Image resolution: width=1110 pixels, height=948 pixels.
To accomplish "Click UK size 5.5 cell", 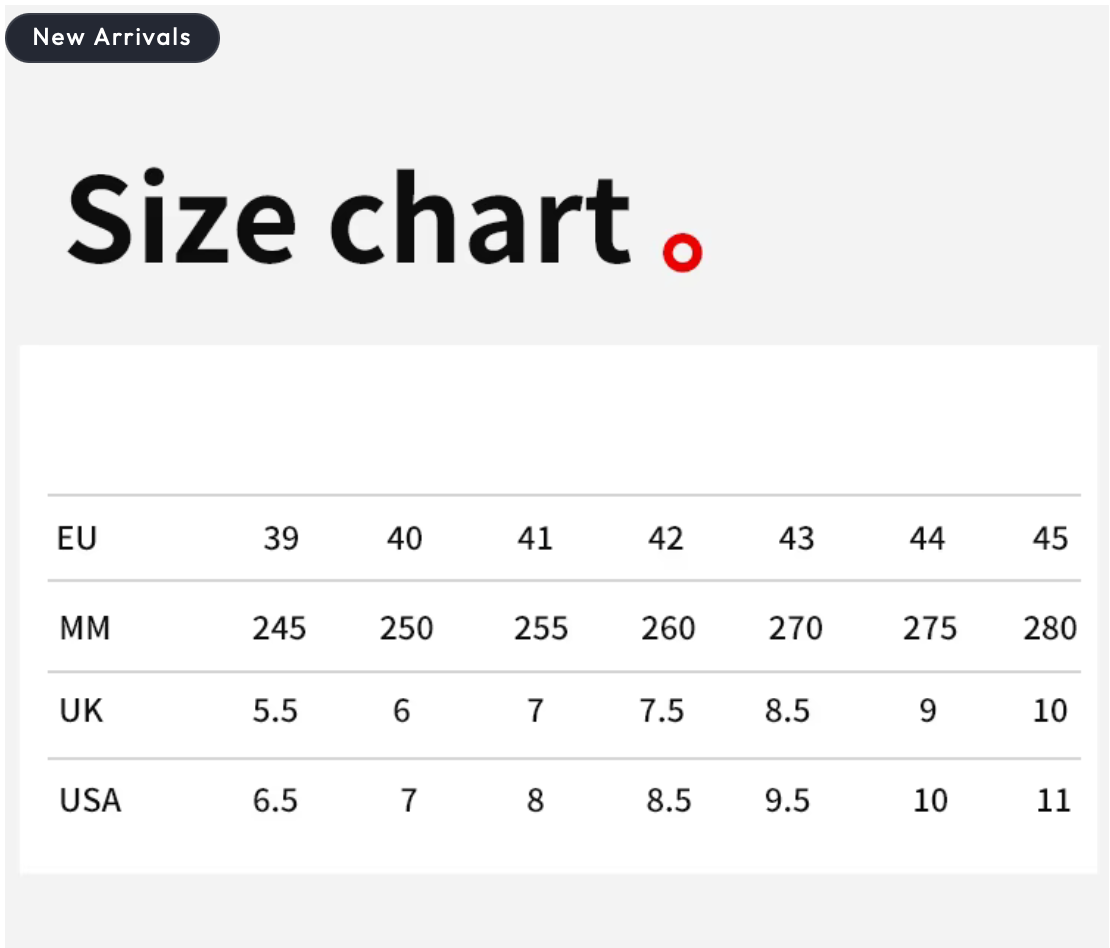I will (275, 711).
